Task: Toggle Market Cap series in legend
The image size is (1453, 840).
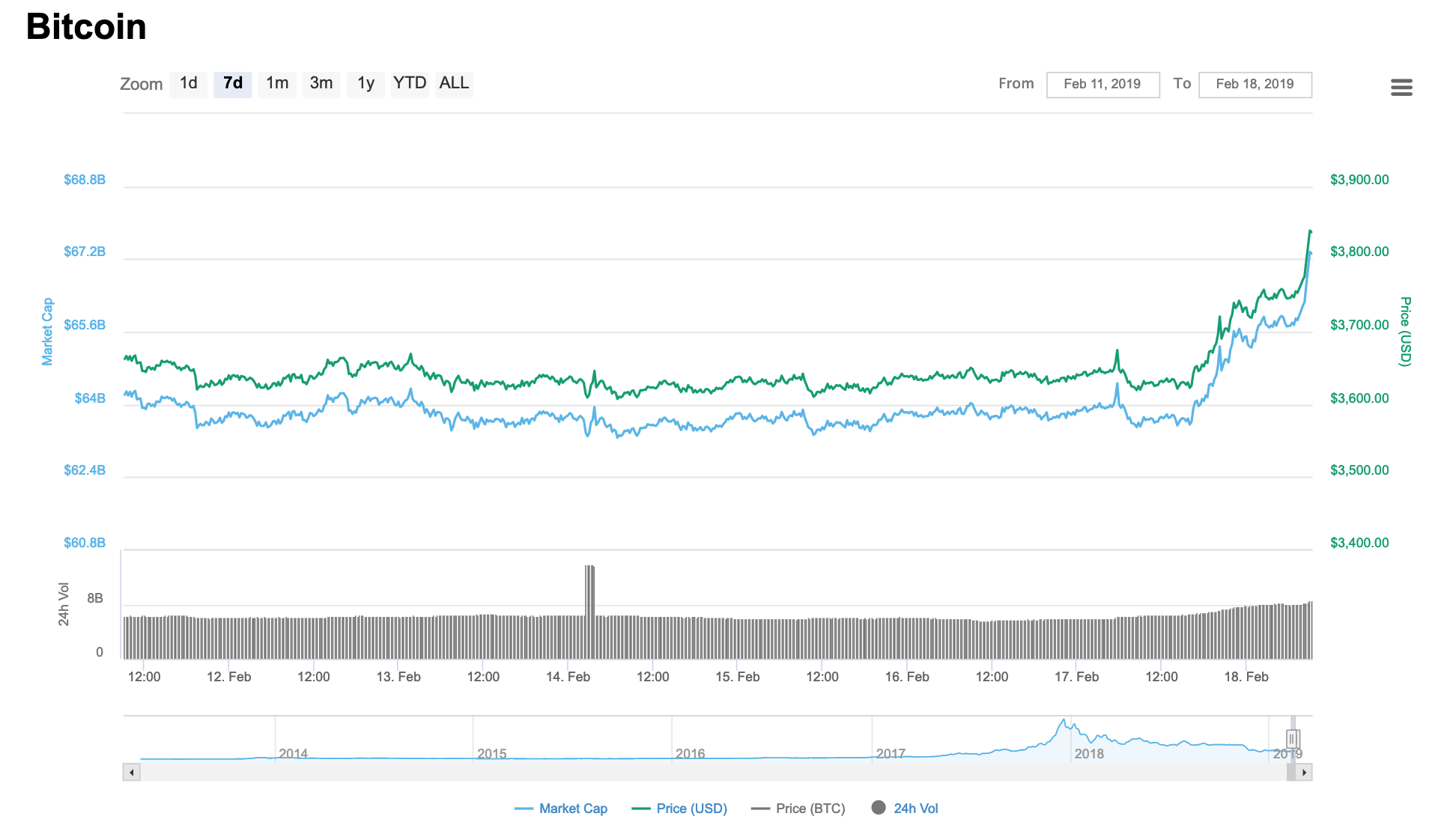Action: [561, 809]
